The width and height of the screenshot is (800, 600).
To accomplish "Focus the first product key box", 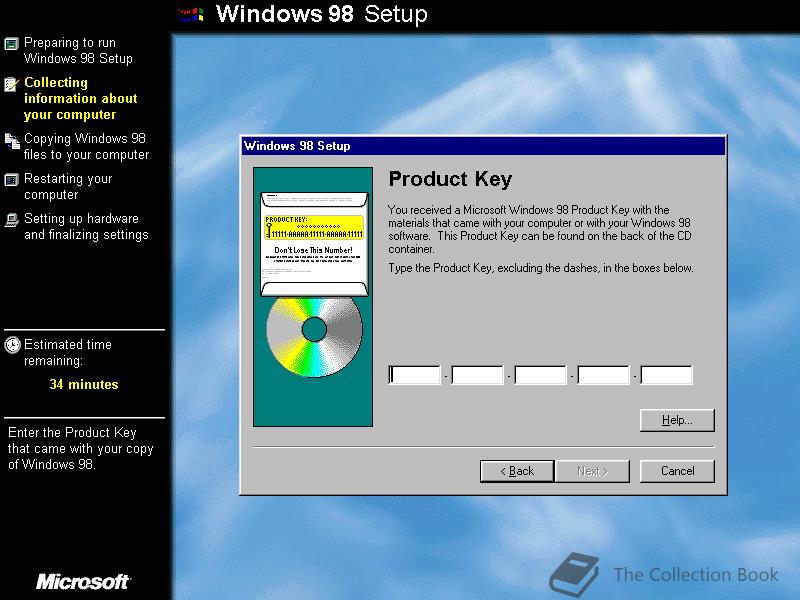I will pos(414,375).
